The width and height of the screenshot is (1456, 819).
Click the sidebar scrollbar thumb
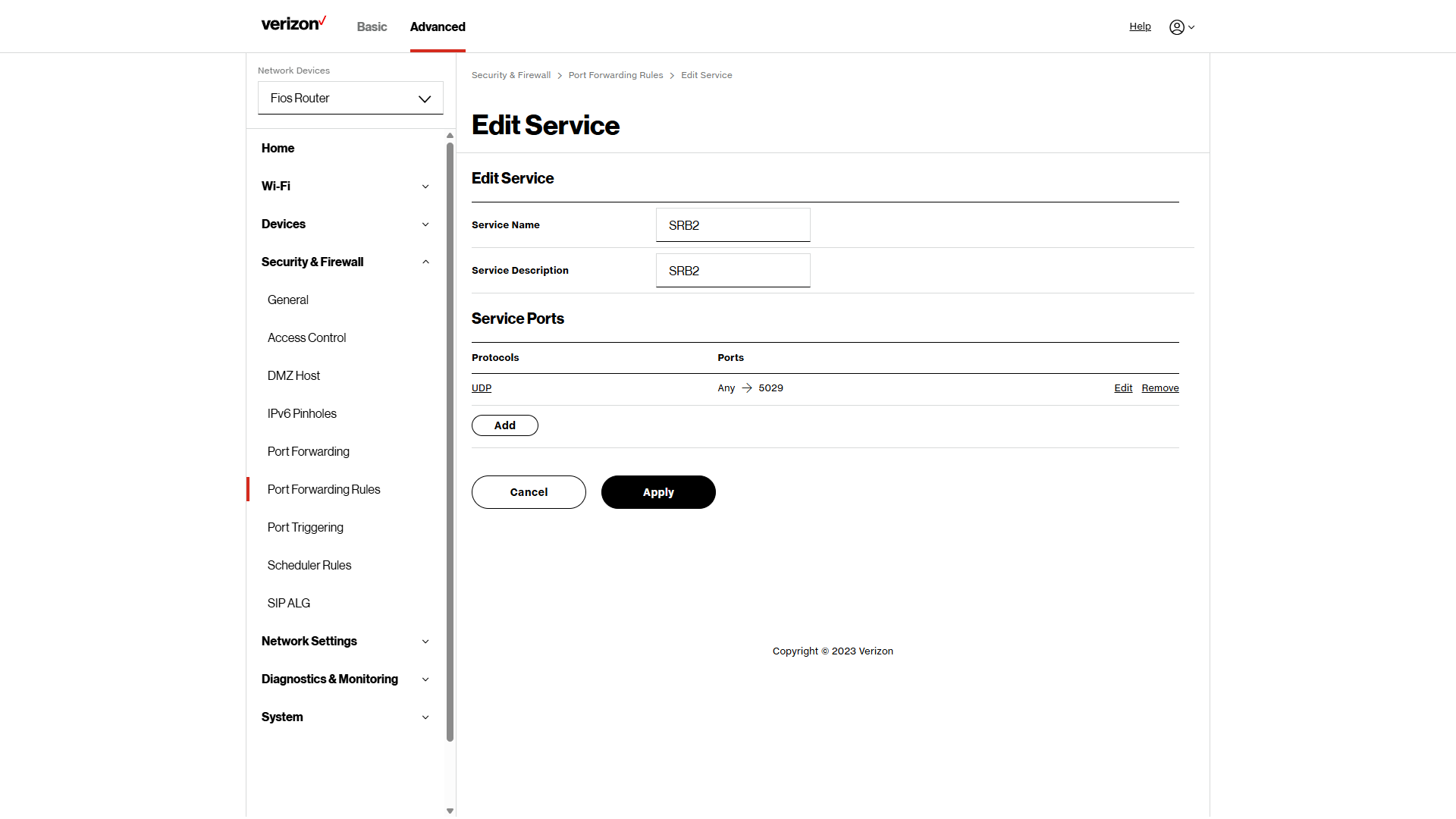(x=450, y=441)
